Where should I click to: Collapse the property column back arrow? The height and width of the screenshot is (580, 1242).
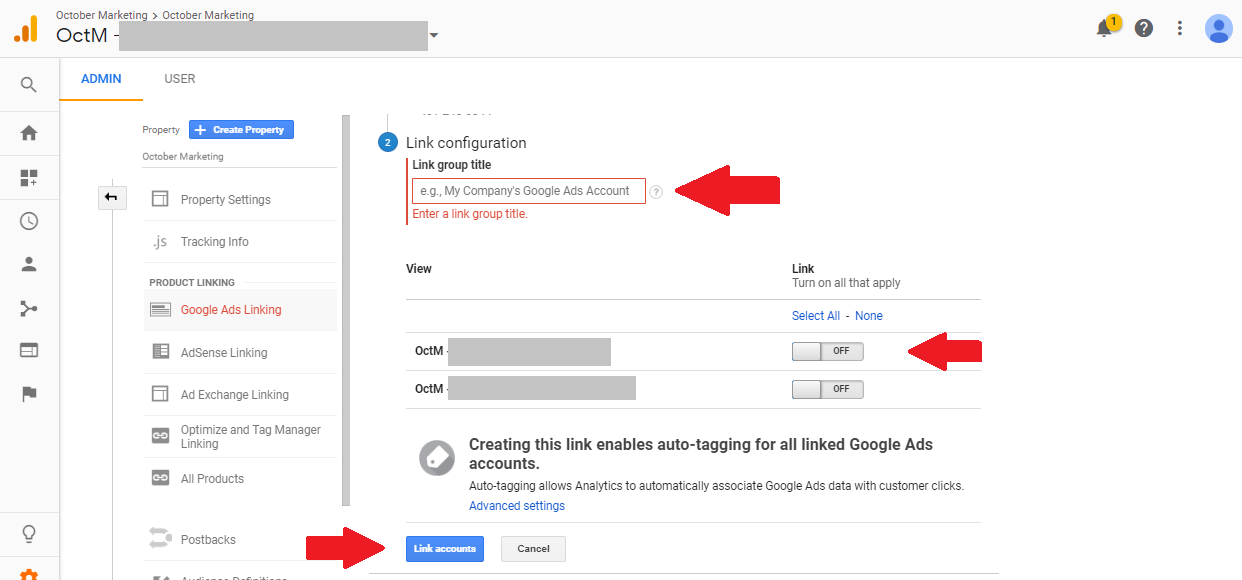pyautogui.click(x=111, y=197)
